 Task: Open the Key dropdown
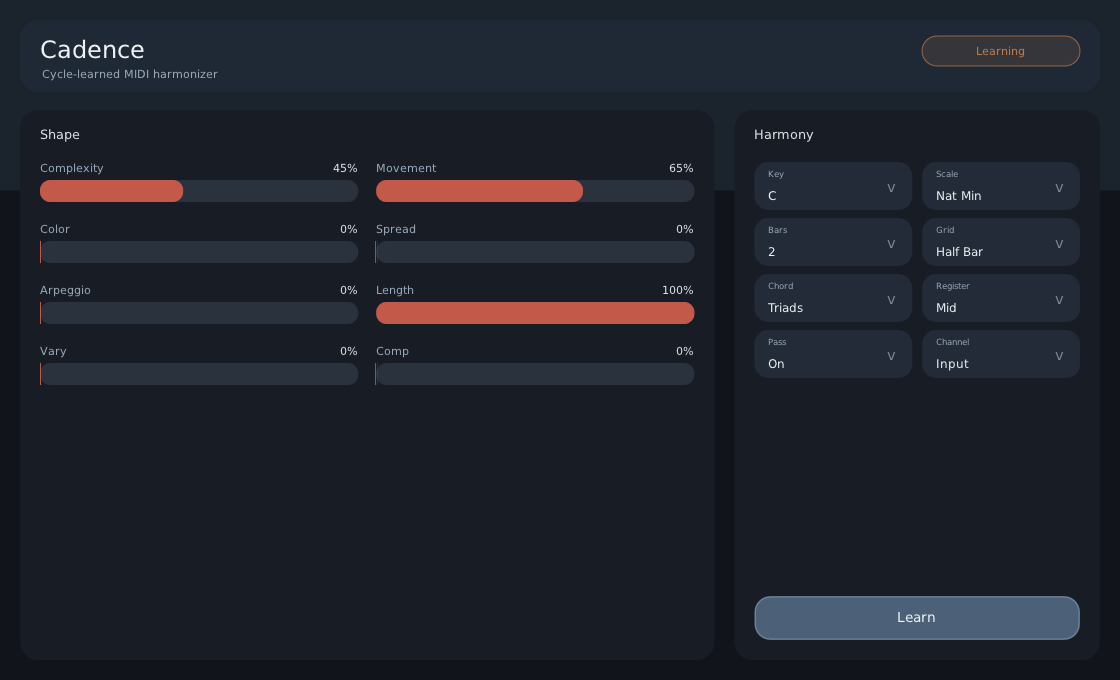[x=833, y=186]
